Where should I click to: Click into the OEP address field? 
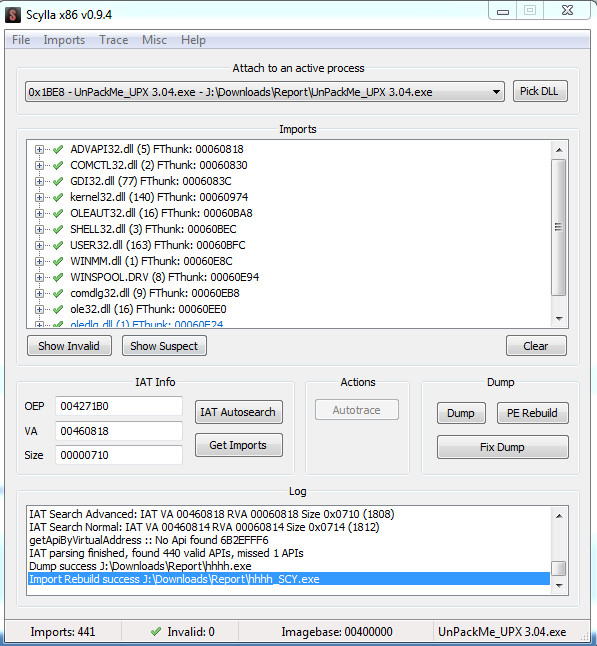point(119,406)
